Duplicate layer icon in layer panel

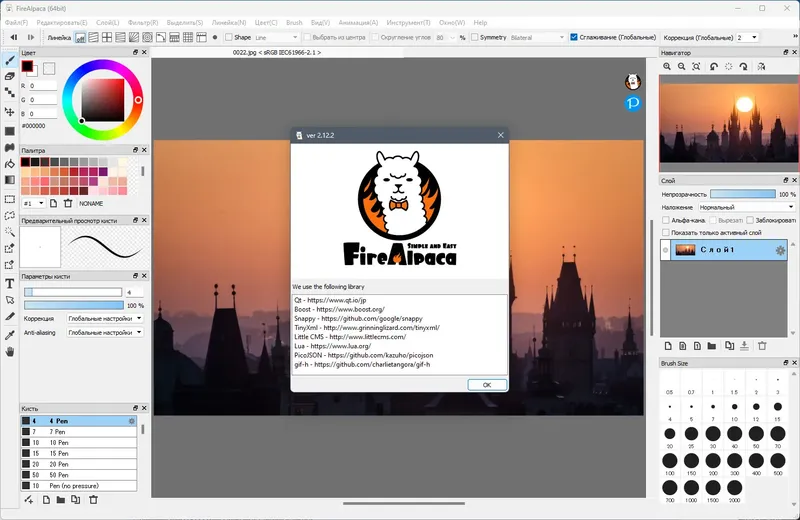click(730, 346)
